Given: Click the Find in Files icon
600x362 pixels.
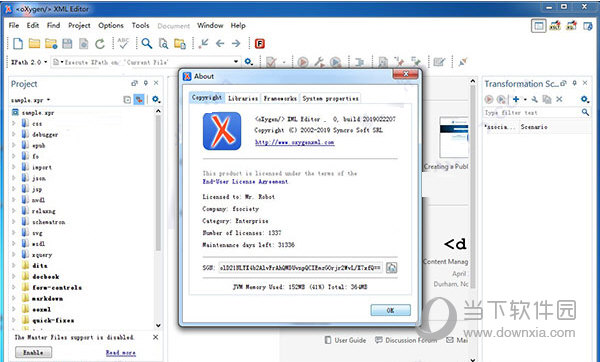Looking at the screenshot, I should pyautogui.click(x=163, y=44).
